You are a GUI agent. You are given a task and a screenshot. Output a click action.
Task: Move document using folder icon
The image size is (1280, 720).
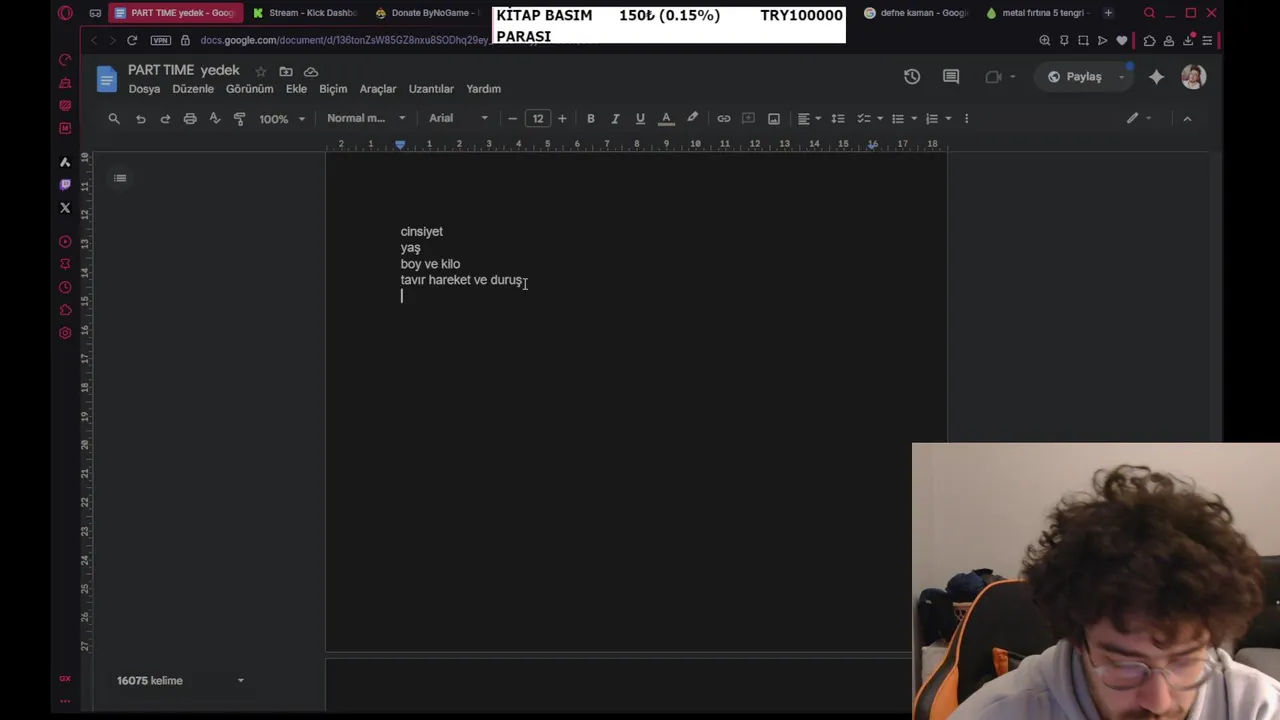tap(286, 71)
